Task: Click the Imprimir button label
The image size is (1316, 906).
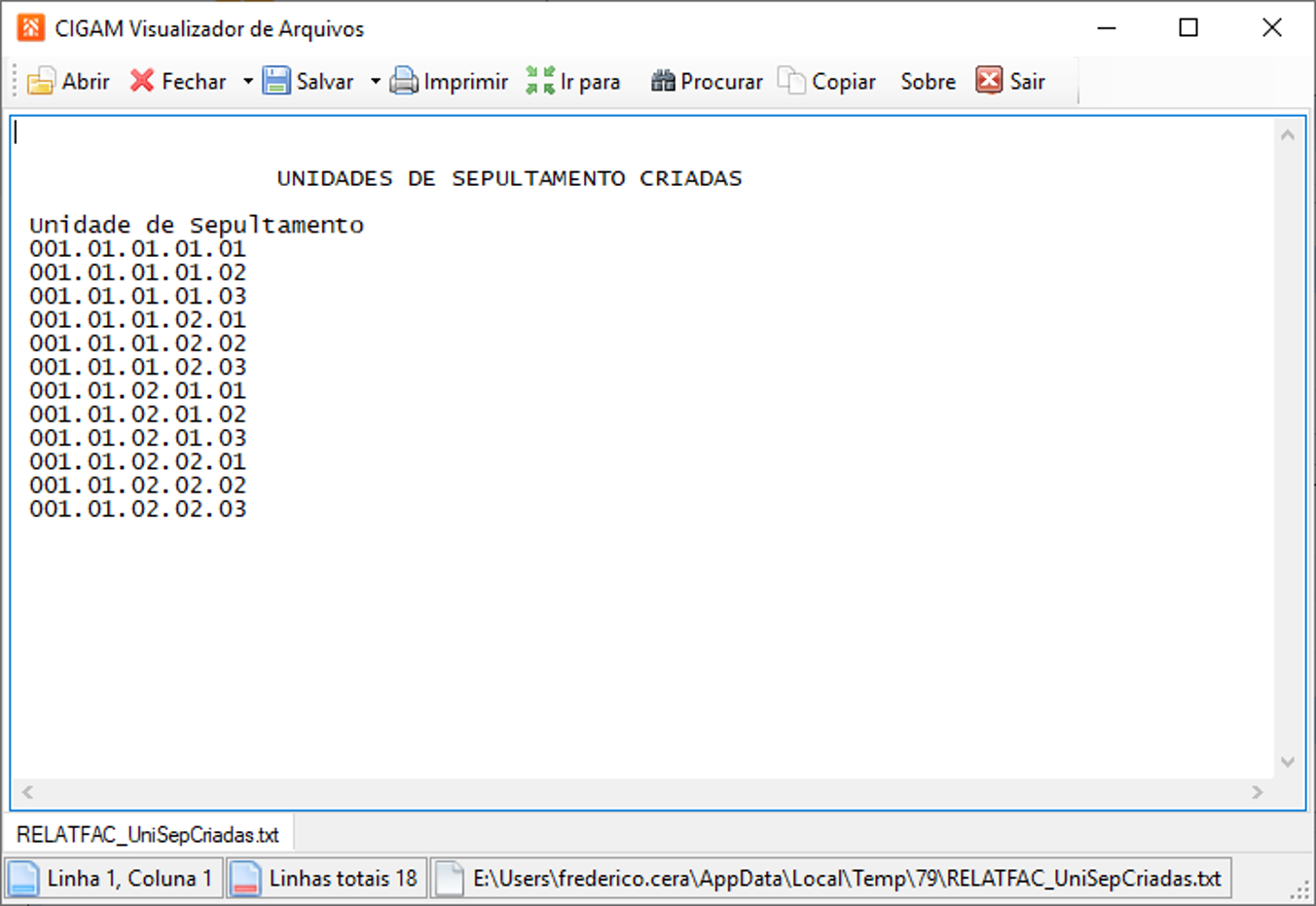Action: pos(466,82)
